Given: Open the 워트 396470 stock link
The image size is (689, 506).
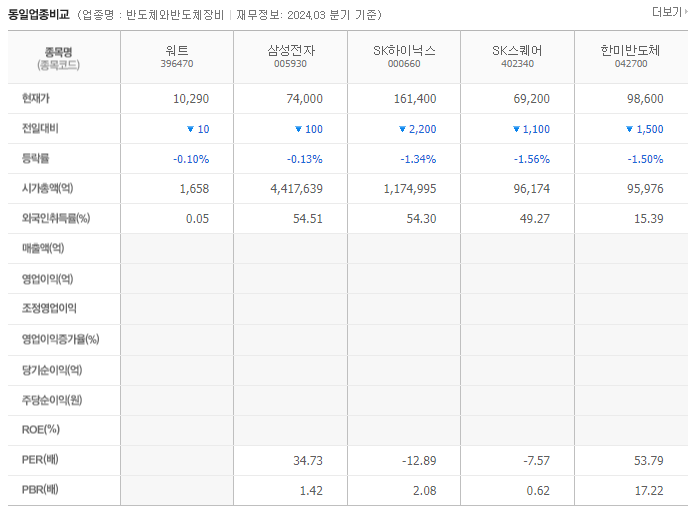Looking at the screenshot, I should (177, 56).
